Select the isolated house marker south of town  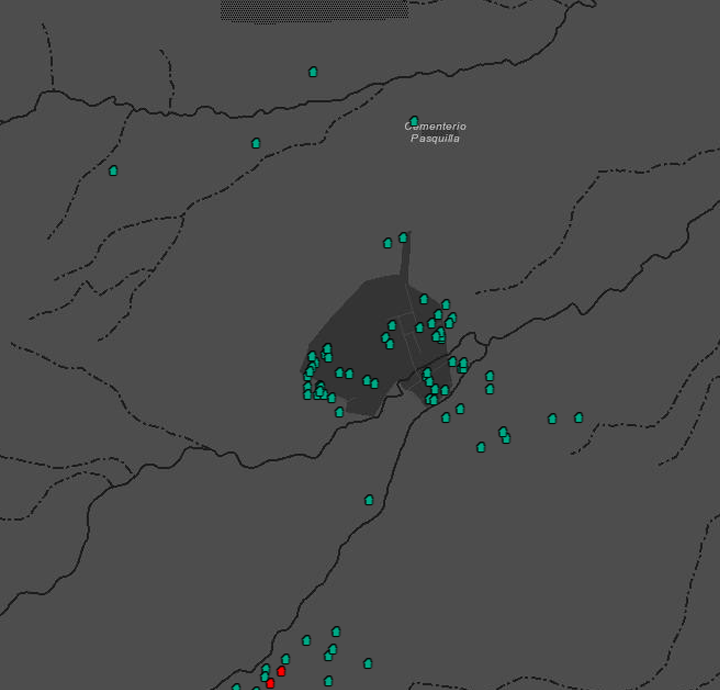pyautogui.click(x=369, y=500)
